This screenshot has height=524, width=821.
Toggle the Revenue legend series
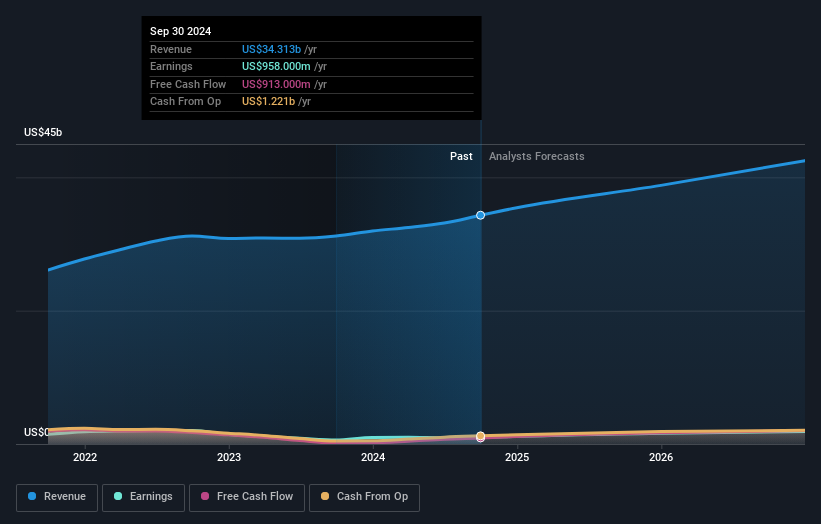point(57,497)
